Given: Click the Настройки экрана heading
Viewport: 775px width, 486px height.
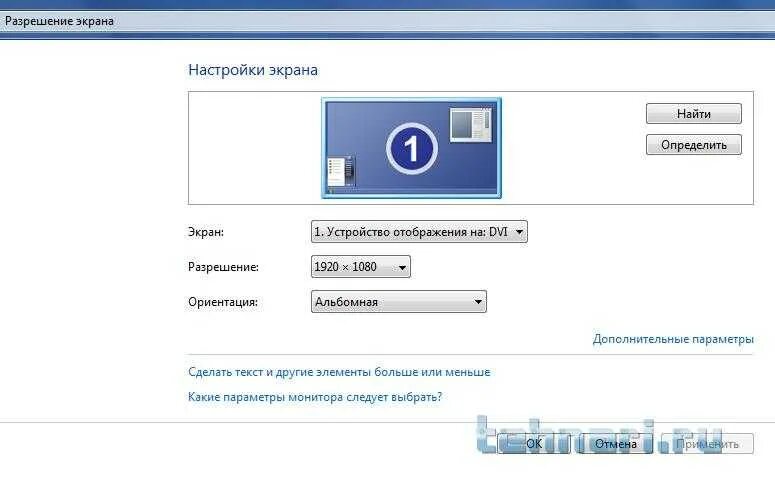Looking at the screenshot, I should click(x=253, y=70).
